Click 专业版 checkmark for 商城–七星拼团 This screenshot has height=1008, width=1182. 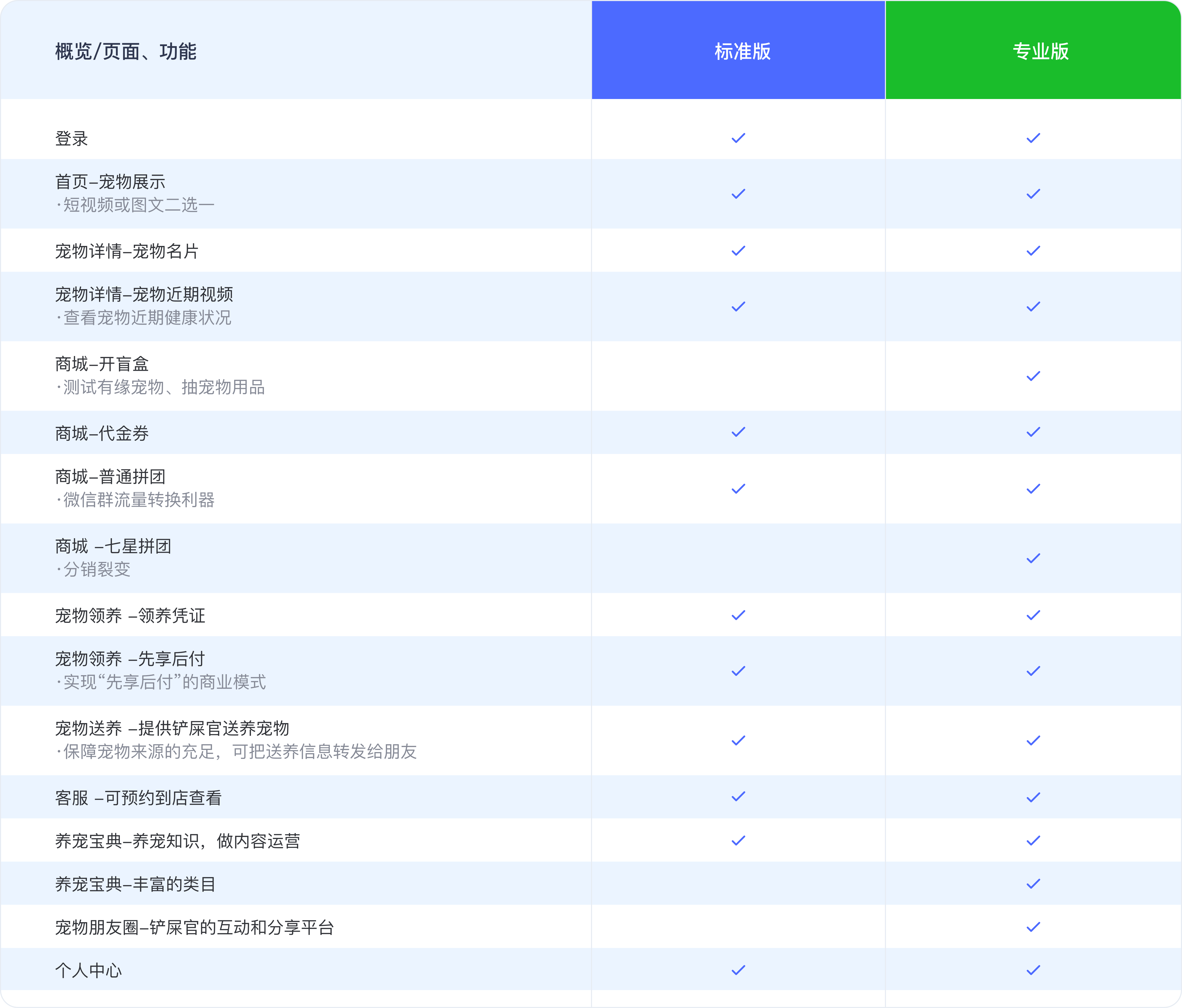coord(1033,559)
